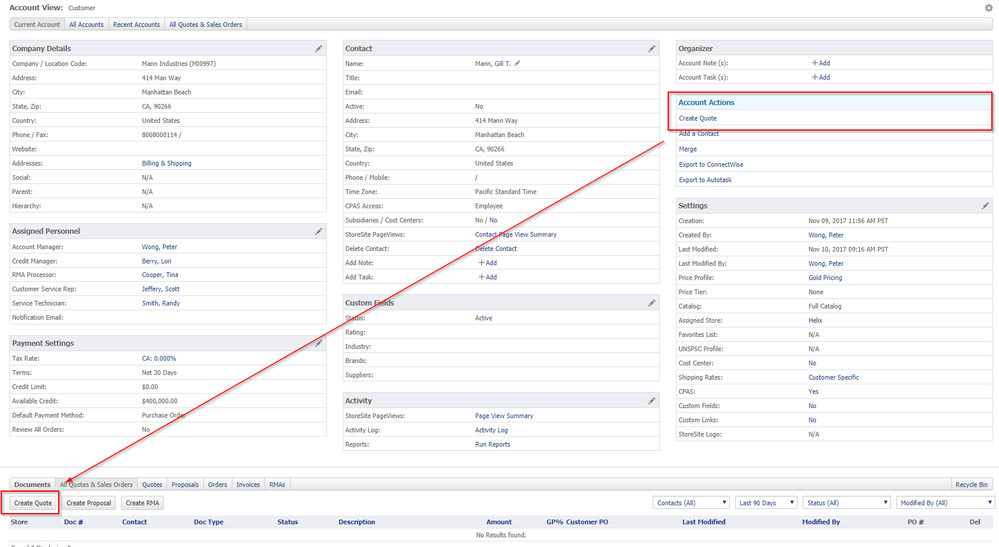
Task: Edit Company Details with pencil icon
Action: (319, 48)
